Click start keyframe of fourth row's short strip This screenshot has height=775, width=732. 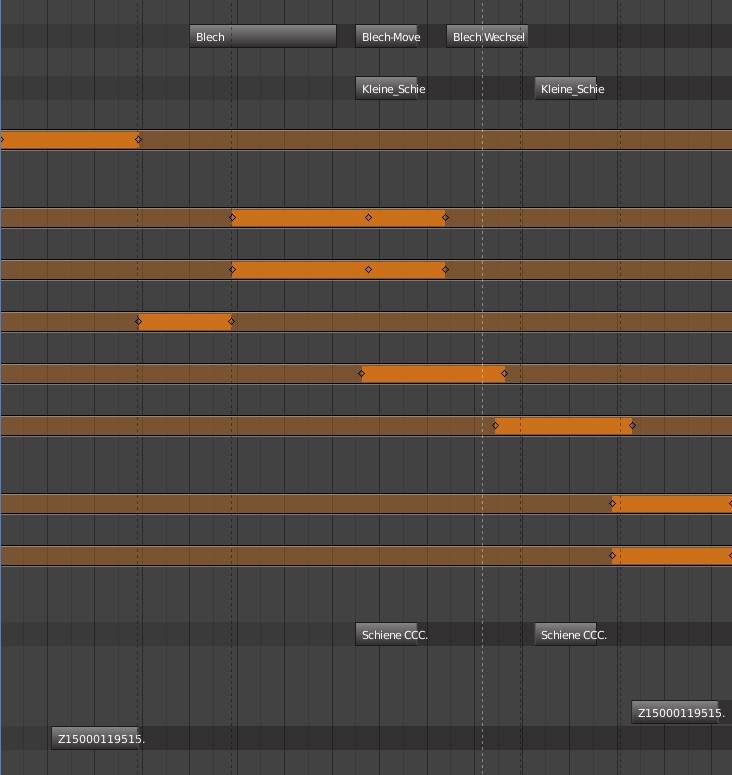click(x=138, y=322)
